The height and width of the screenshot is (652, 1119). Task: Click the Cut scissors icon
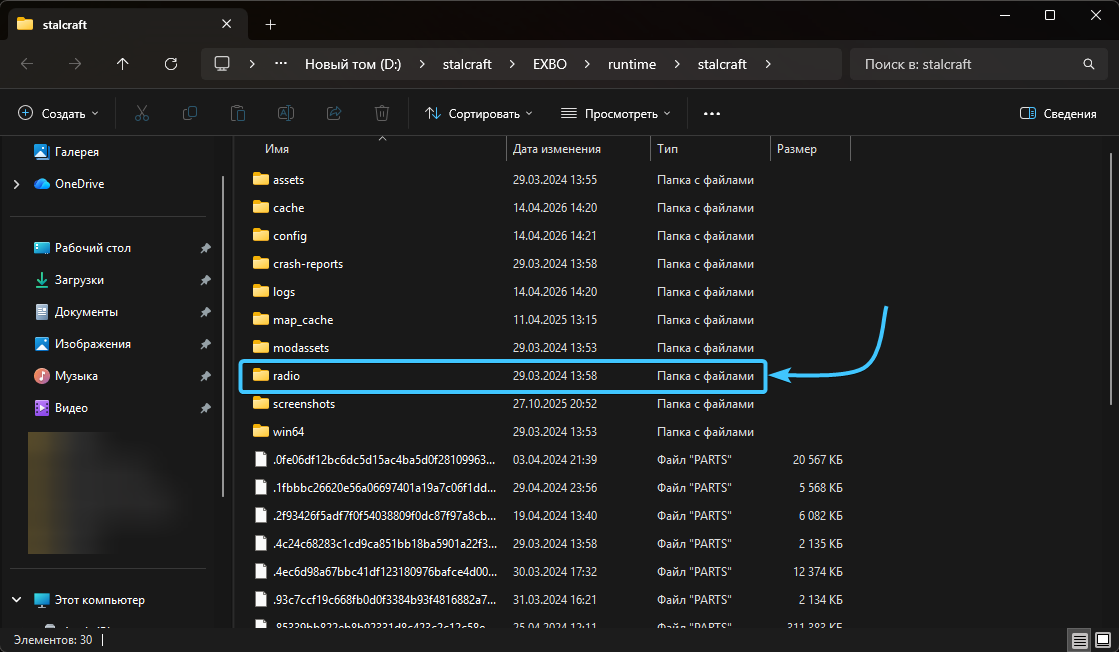[141, 114]
